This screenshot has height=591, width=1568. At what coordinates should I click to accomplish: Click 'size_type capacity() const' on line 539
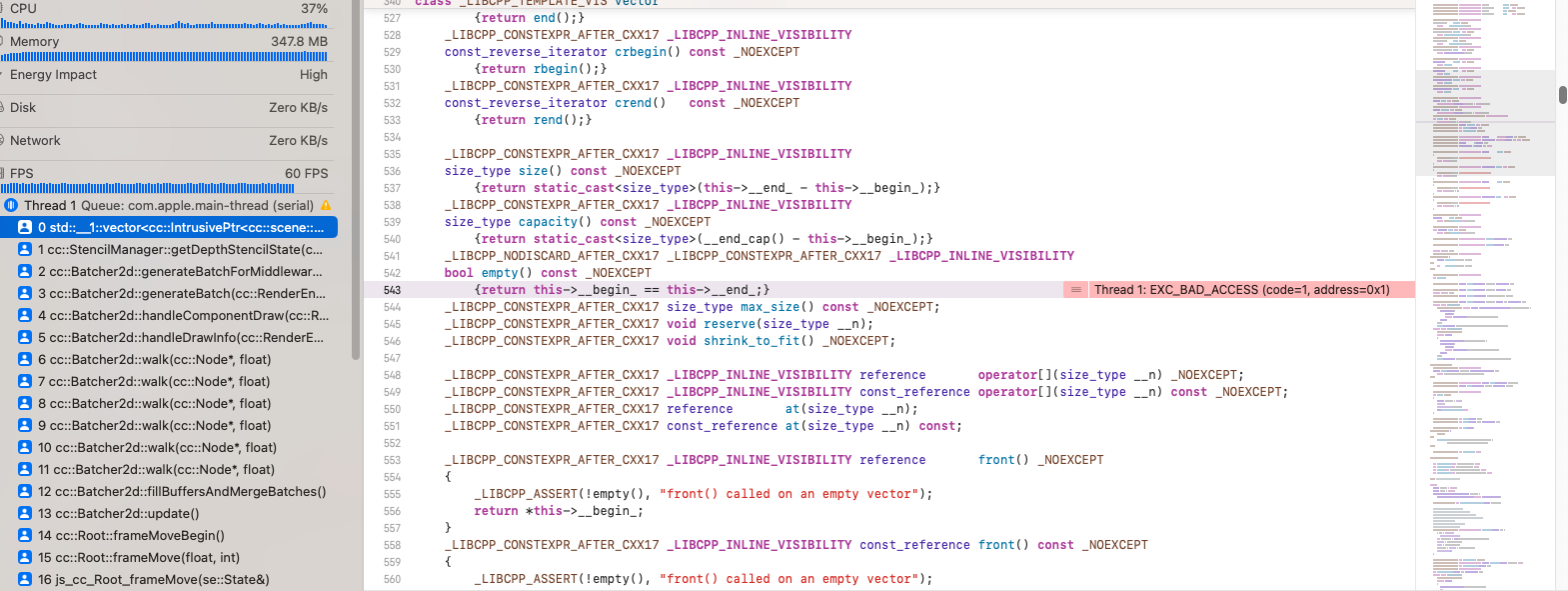pos(541,222)
